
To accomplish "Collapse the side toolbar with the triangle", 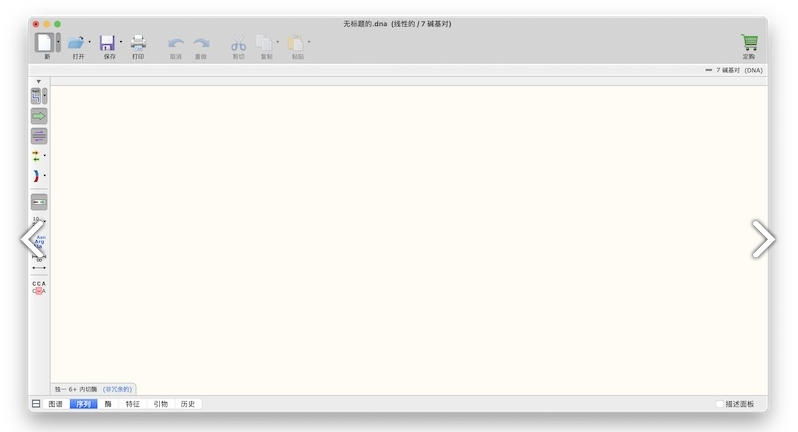I will click(38, 81).
